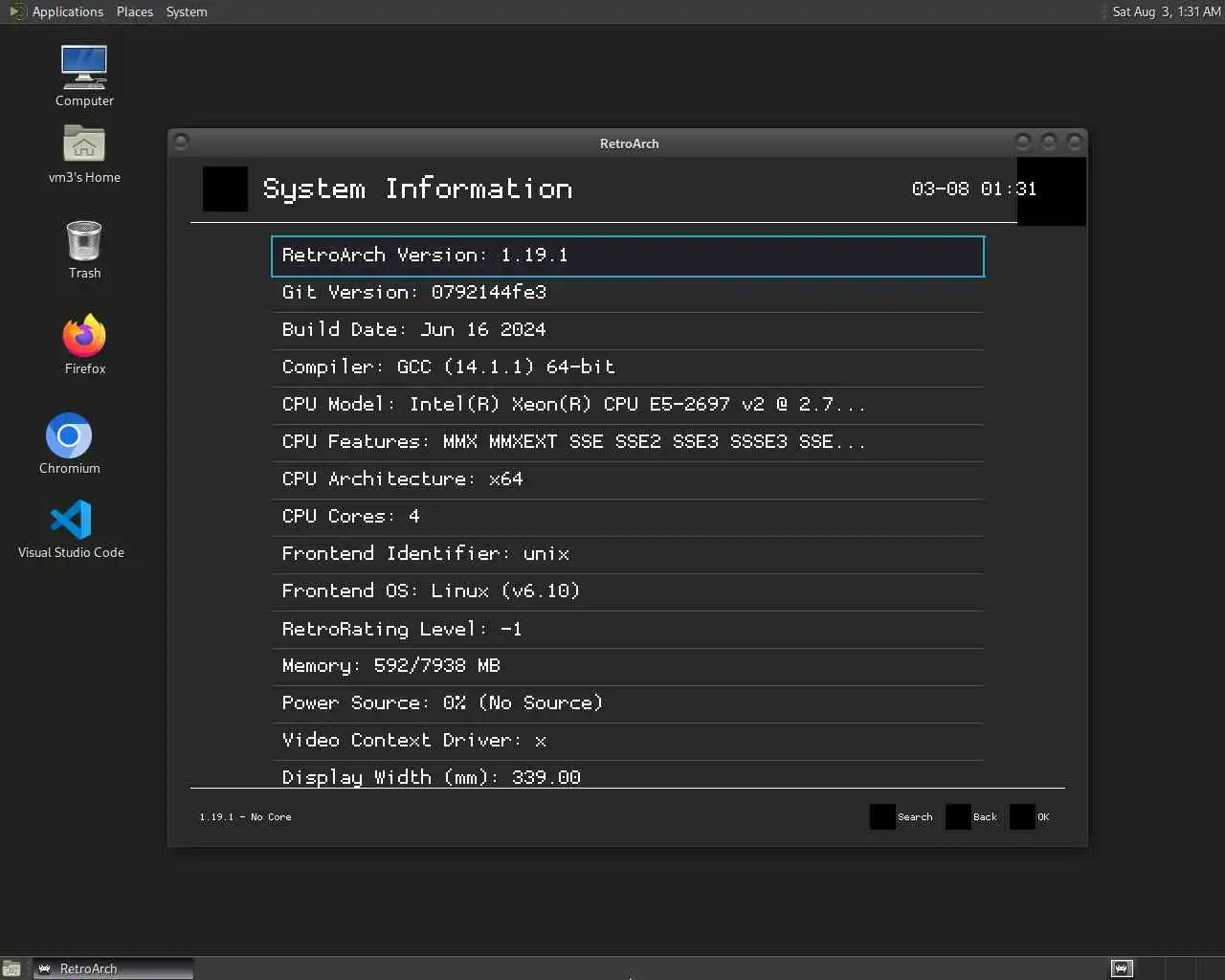The height and width of the screenshot is (980, 1225).
Task: Select the CPU Model: Intel(R) Xeon row
Action: coord(628,405)
